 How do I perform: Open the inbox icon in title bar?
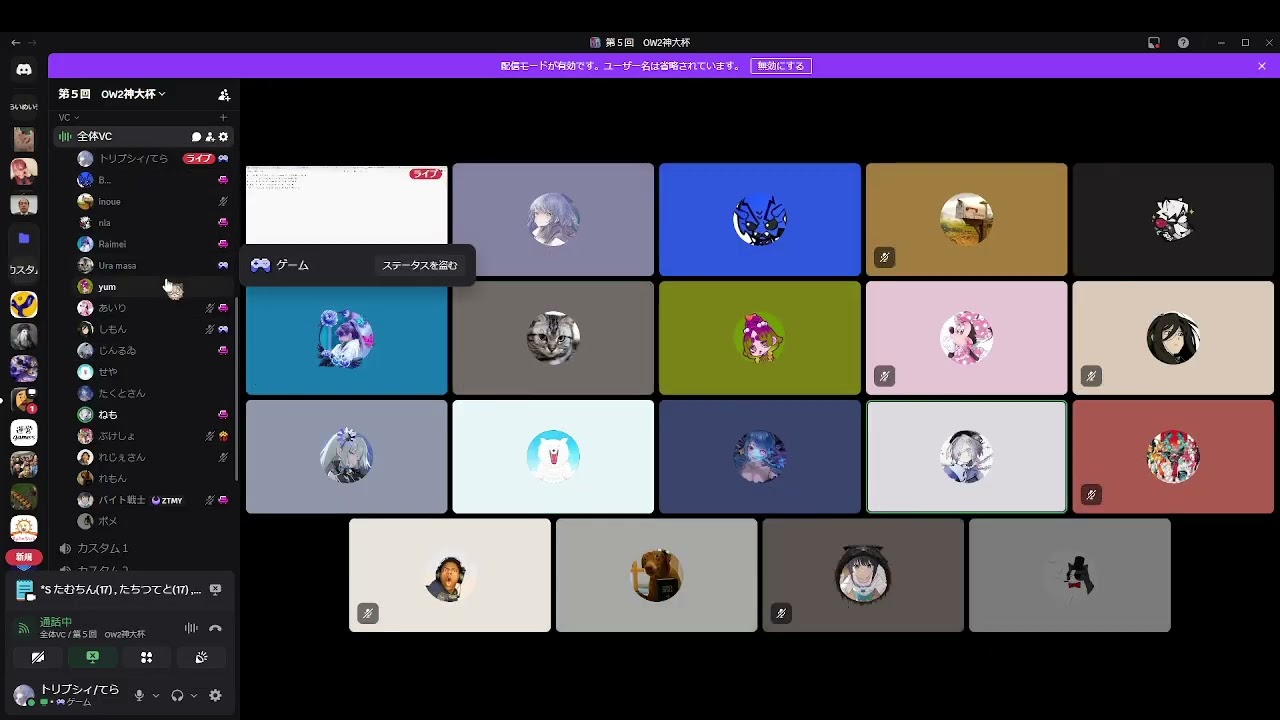click(1154, 43)
